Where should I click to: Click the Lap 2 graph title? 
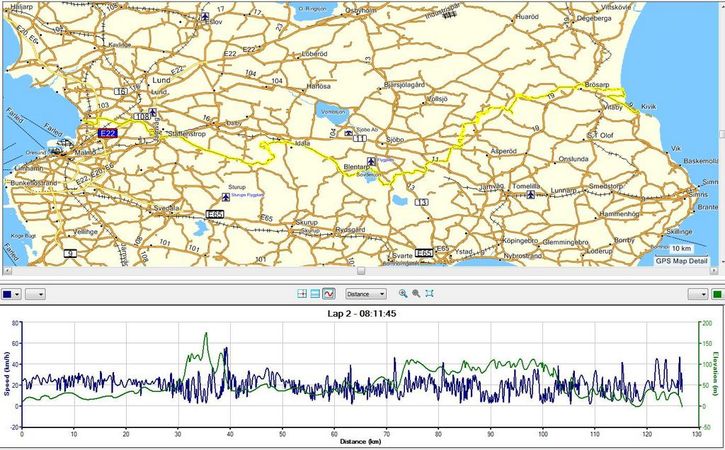pyautogui.click(x=362, y=313)
